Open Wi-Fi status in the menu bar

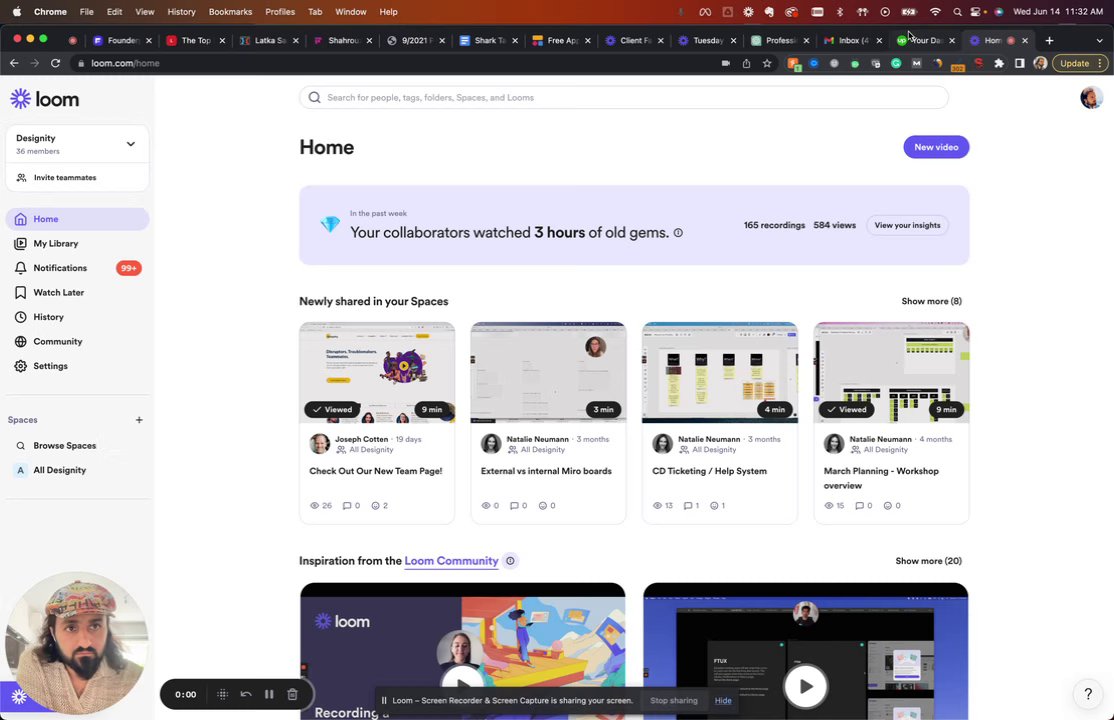click(935, 12)
